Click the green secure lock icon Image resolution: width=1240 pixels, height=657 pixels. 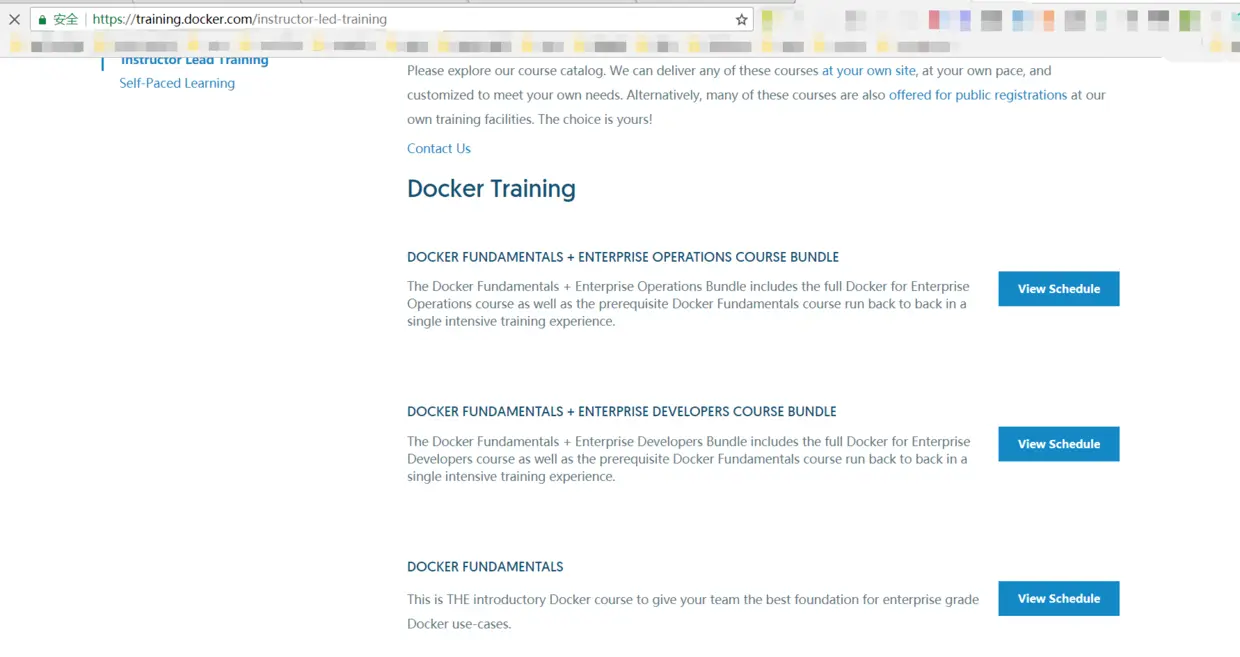[x=42, y=19]
